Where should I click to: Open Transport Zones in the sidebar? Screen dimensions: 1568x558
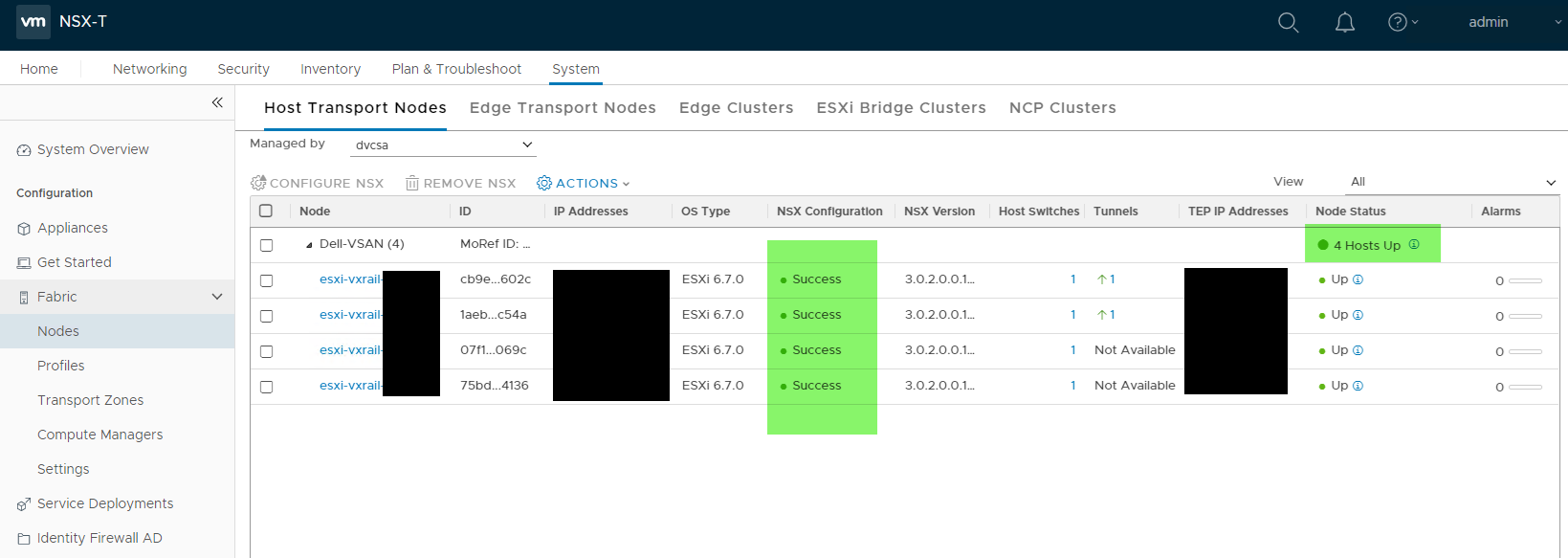coord(91,400)
